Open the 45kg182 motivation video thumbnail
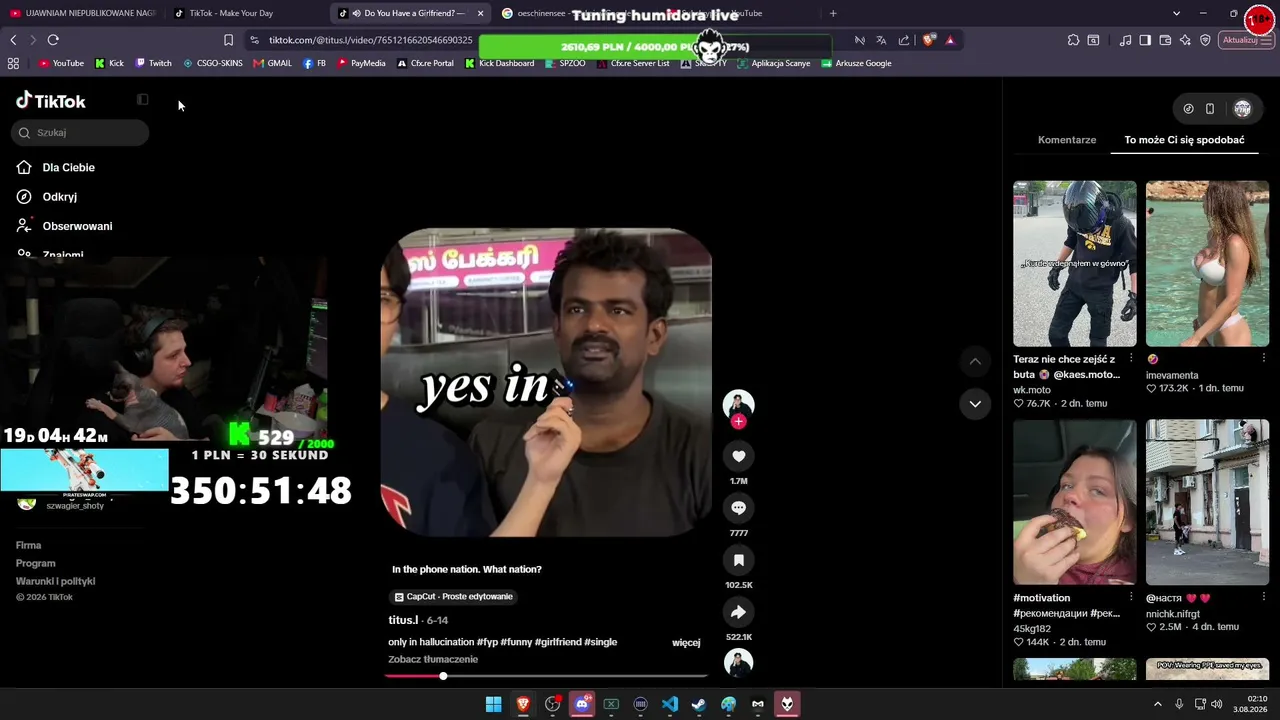The height and width of the screenshot is (720, 1280). [1075, 502]
